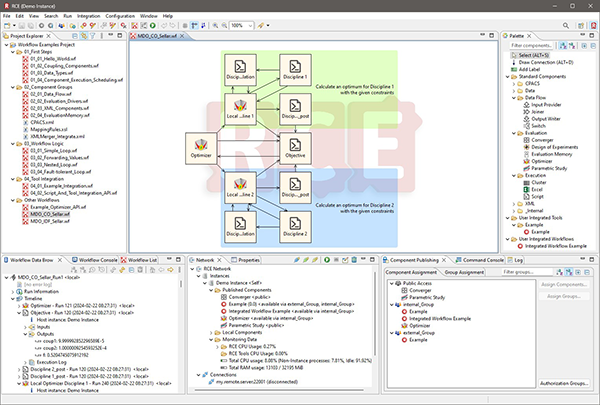The image size is (600, 405).
Task: Toggle link with editor in Project Explorer
Action: coord(83,36)
